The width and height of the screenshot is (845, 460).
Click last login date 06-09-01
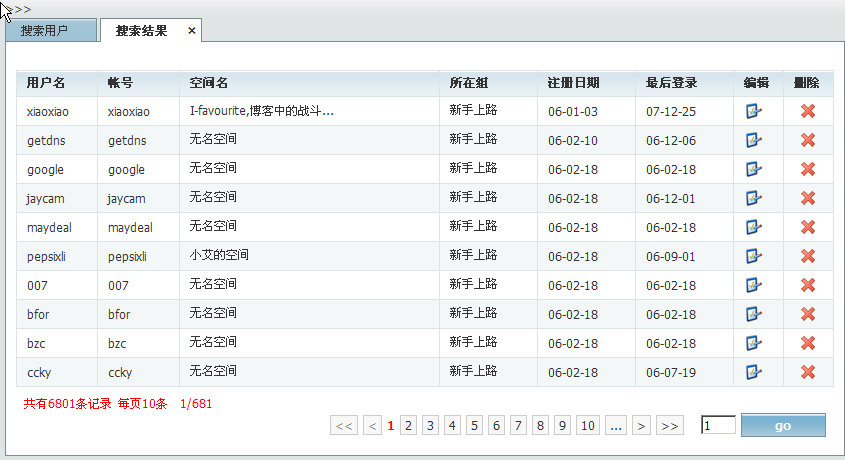[671, 257]
